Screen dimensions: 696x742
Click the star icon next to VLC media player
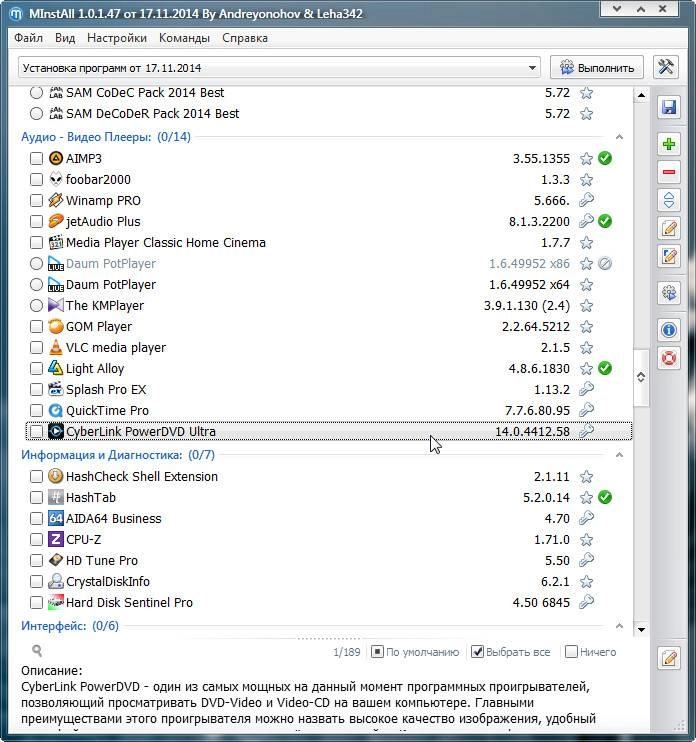tap(586, 348)
